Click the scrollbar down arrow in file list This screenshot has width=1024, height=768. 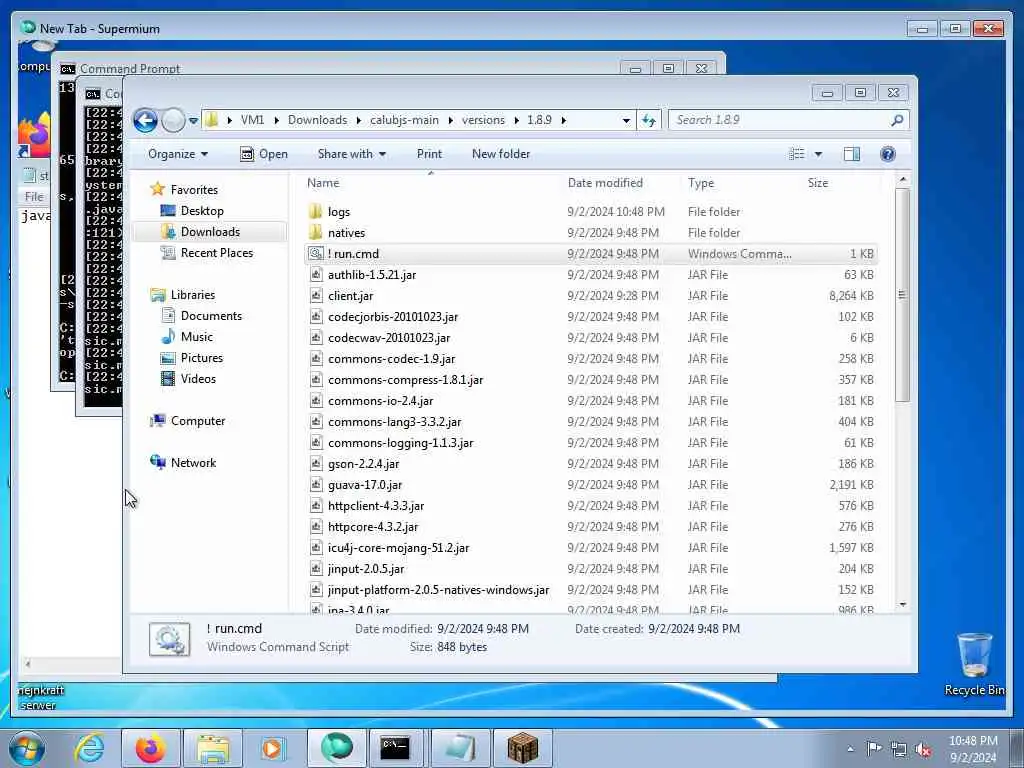(902, 605)
